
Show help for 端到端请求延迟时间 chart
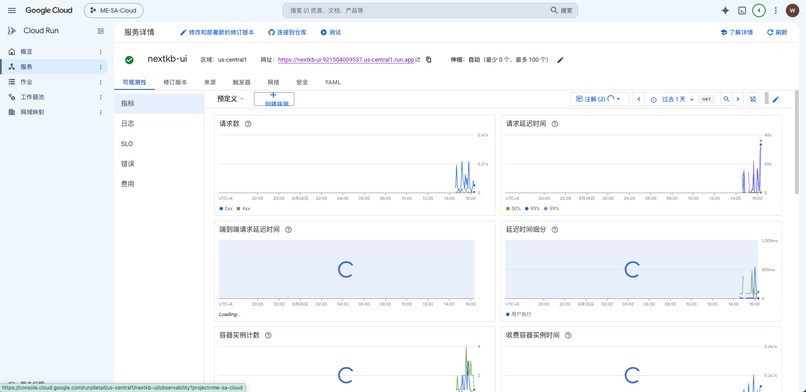click(288, 230)
